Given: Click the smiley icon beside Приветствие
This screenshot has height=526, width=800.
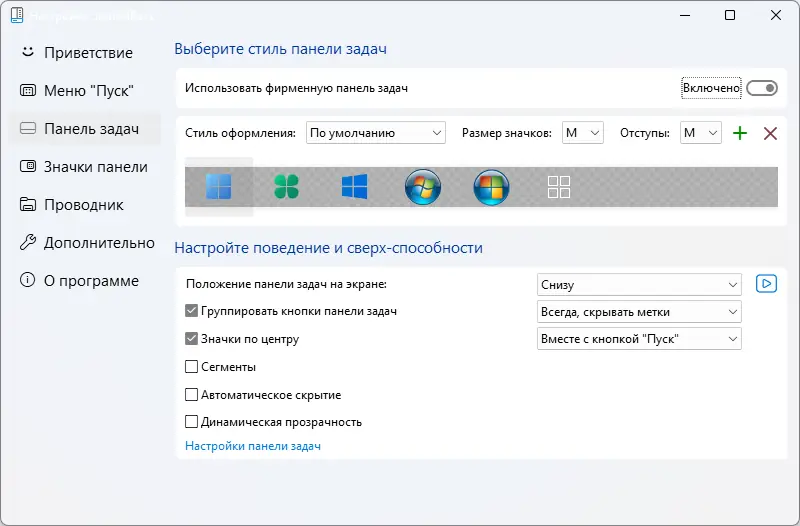Looking at the screenshot, I should pos(28,52).
